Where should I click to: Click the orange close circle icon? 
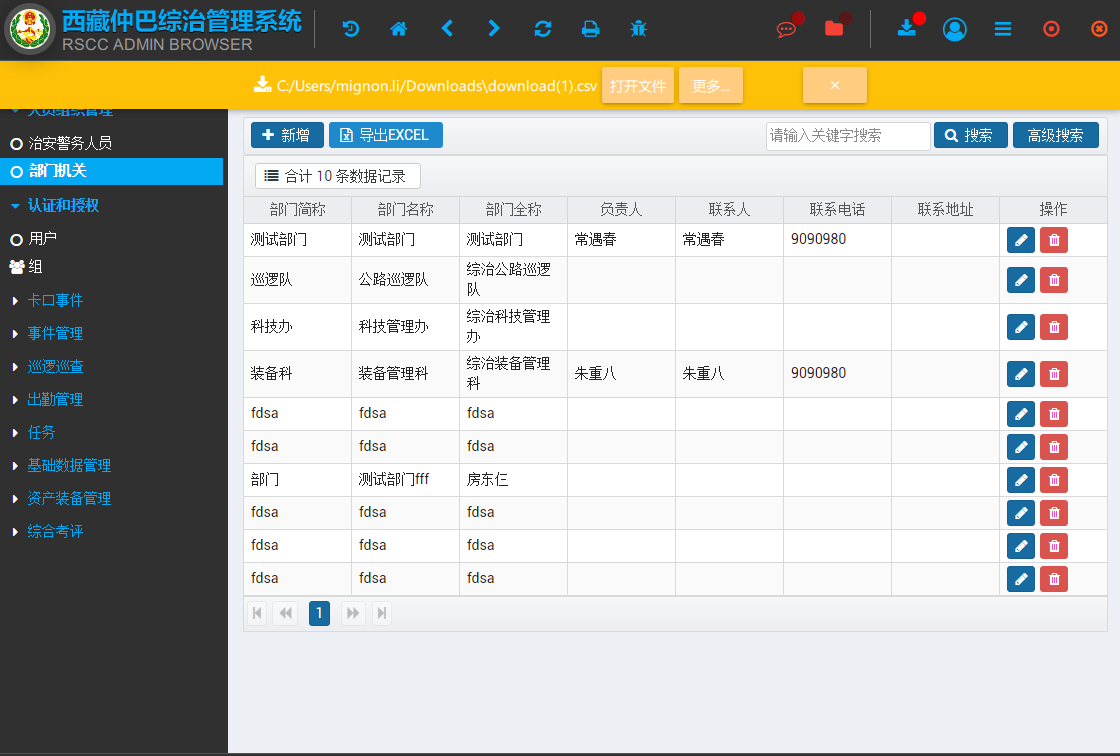[1099, 29]
